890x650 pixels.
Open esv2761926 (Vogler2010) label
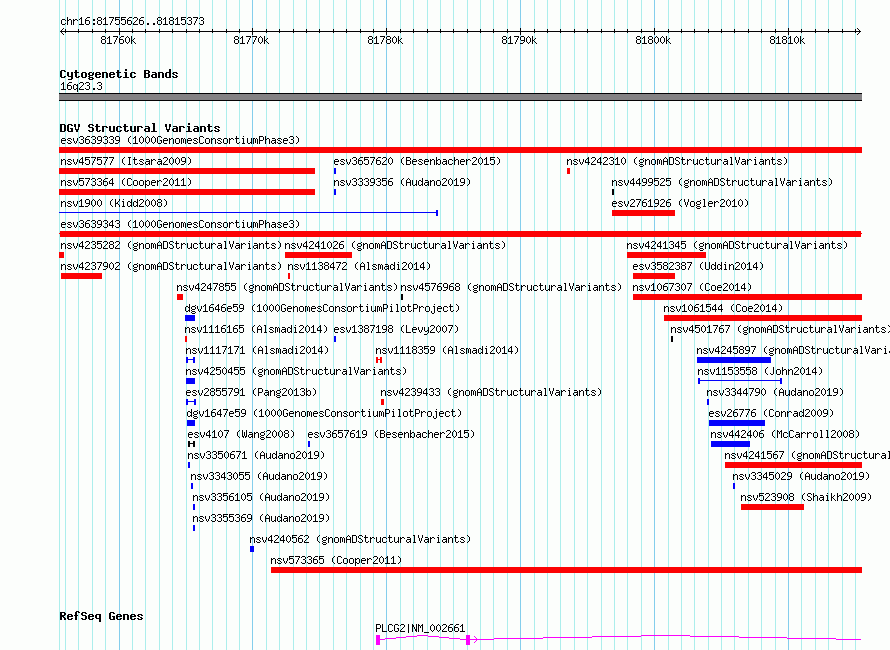tap(680, 203)
